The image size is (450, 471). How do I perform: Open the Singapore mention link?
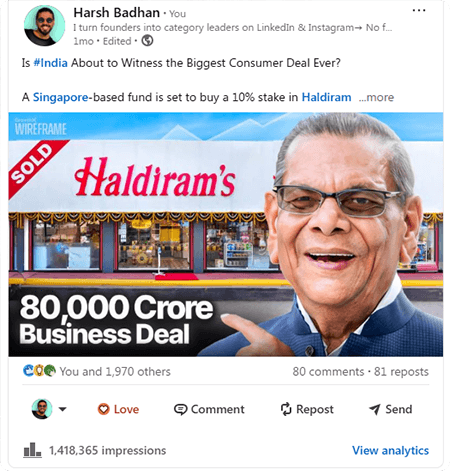[60, 97]
